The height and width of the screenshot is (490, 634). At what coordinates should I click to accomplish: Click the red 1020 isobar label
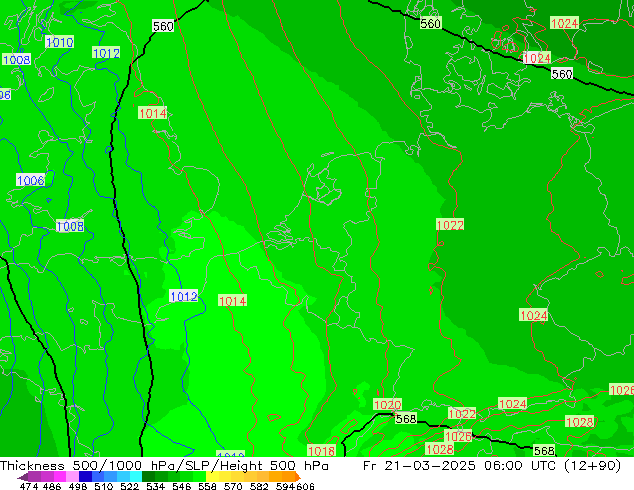coord(387,404)
